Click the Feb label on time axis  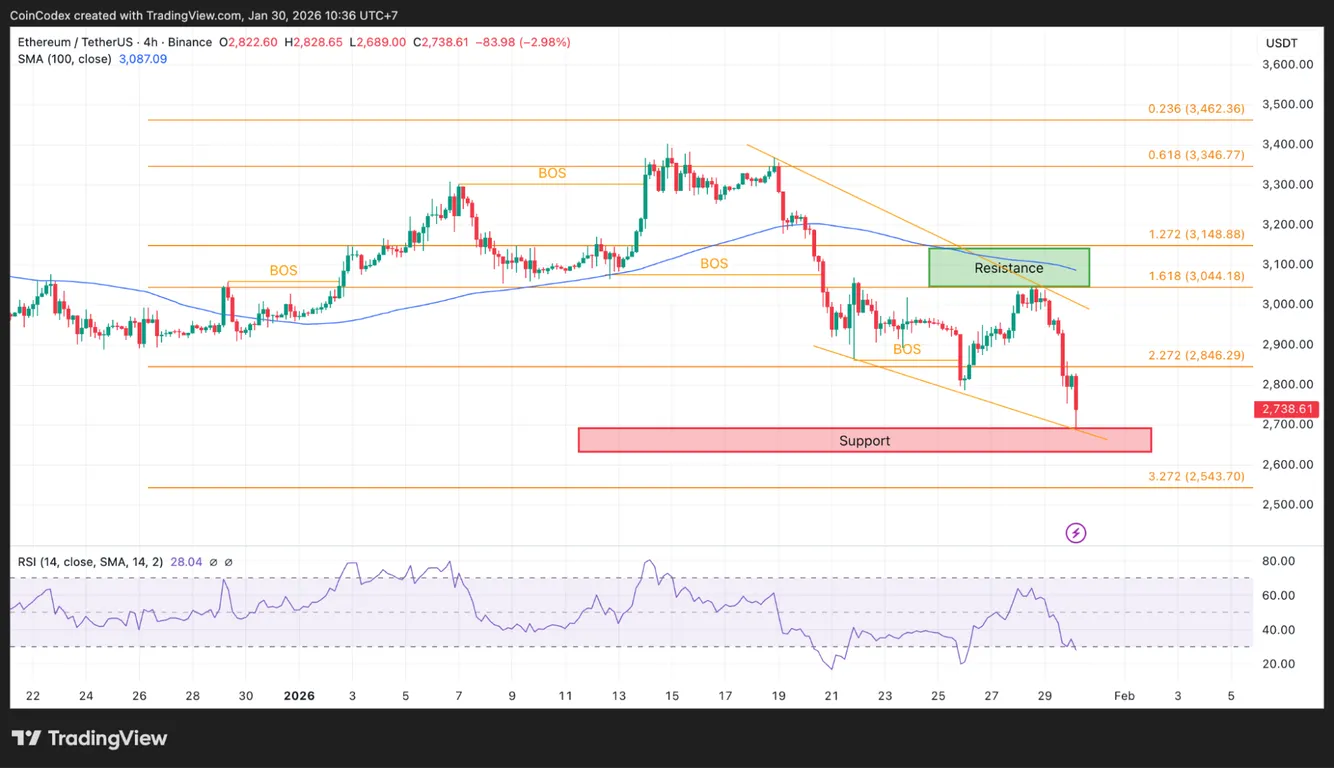[x=1124, y=696]
